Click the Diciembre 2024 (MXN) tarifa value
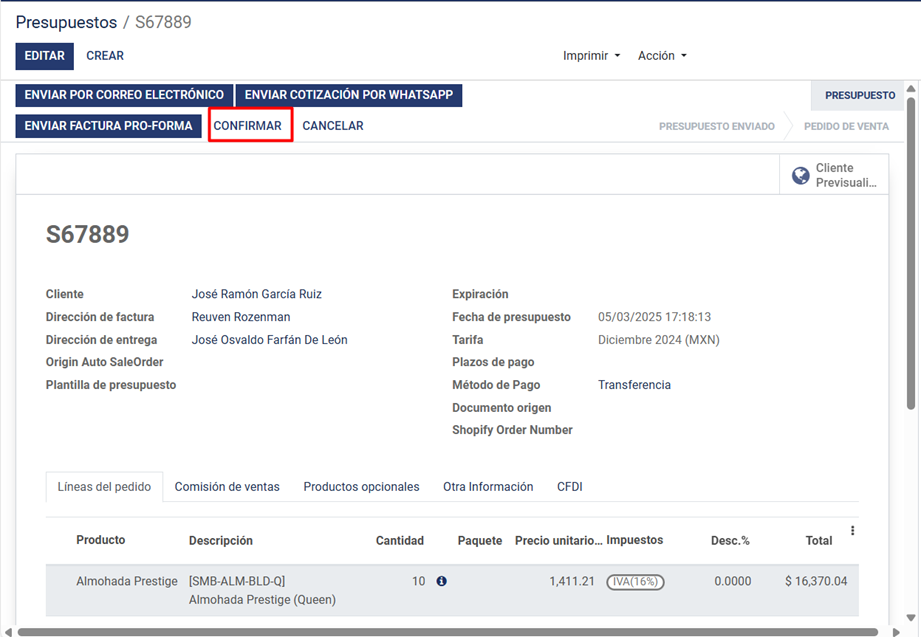The width and height of the screenshot is (921, 637). pos(658,340)
